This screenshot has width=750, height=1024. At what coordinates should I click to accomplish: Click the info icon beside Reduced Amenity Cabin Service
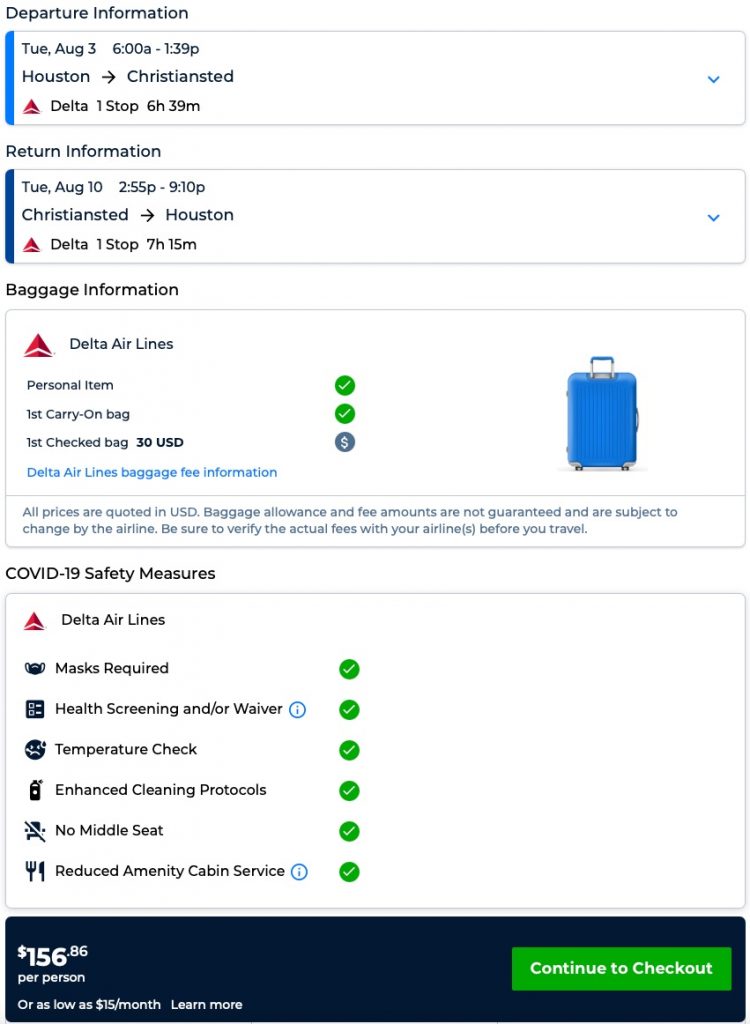pyautogui.click(x=299, y=872)
